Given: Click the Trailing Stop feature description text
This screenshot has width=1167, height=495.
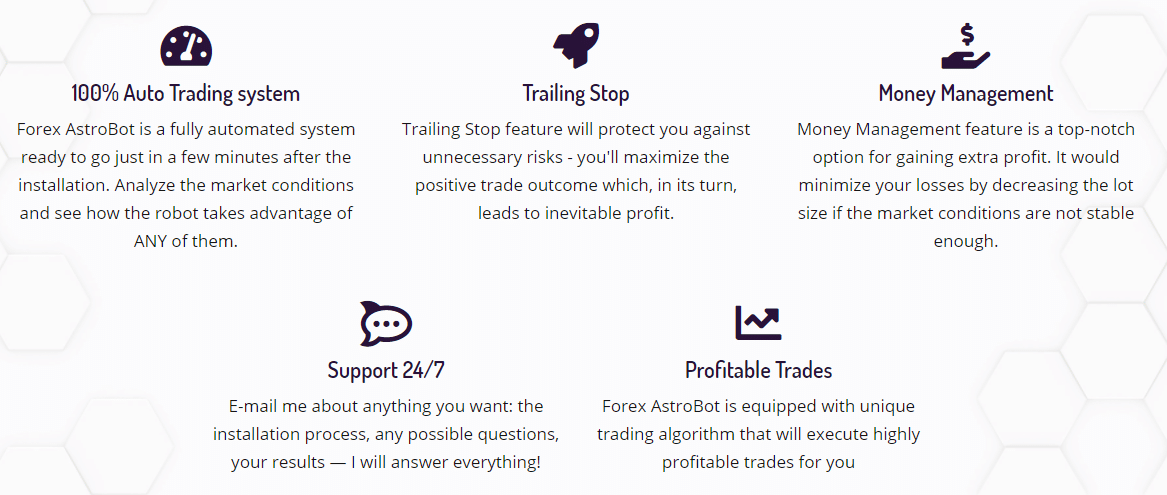Looking at the screenshot, I should click(576, 172).
